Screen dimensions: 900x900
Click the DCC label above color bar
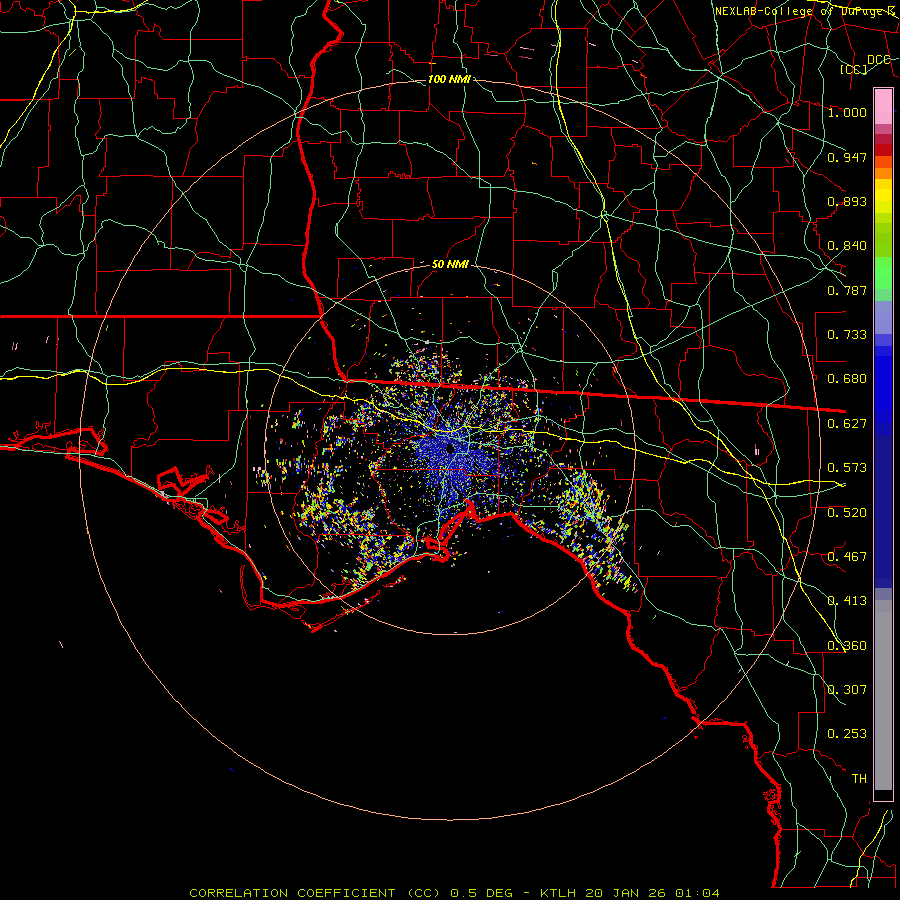(x=879, y=60)
